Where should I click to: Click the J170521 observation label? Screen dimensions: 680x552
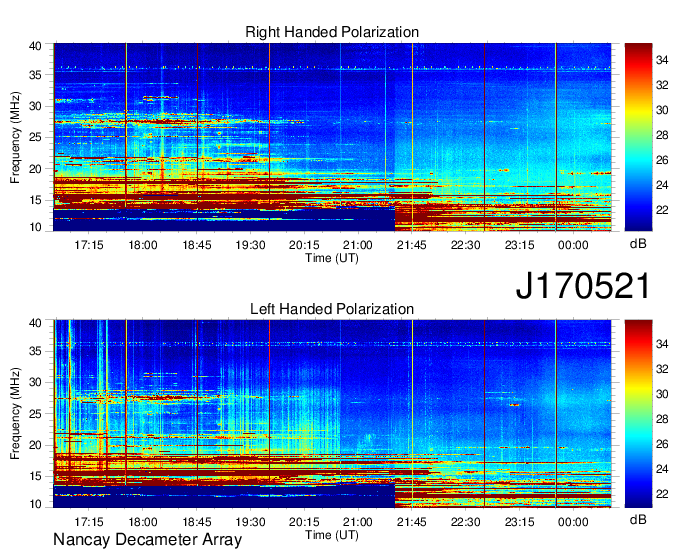point(583,286)
